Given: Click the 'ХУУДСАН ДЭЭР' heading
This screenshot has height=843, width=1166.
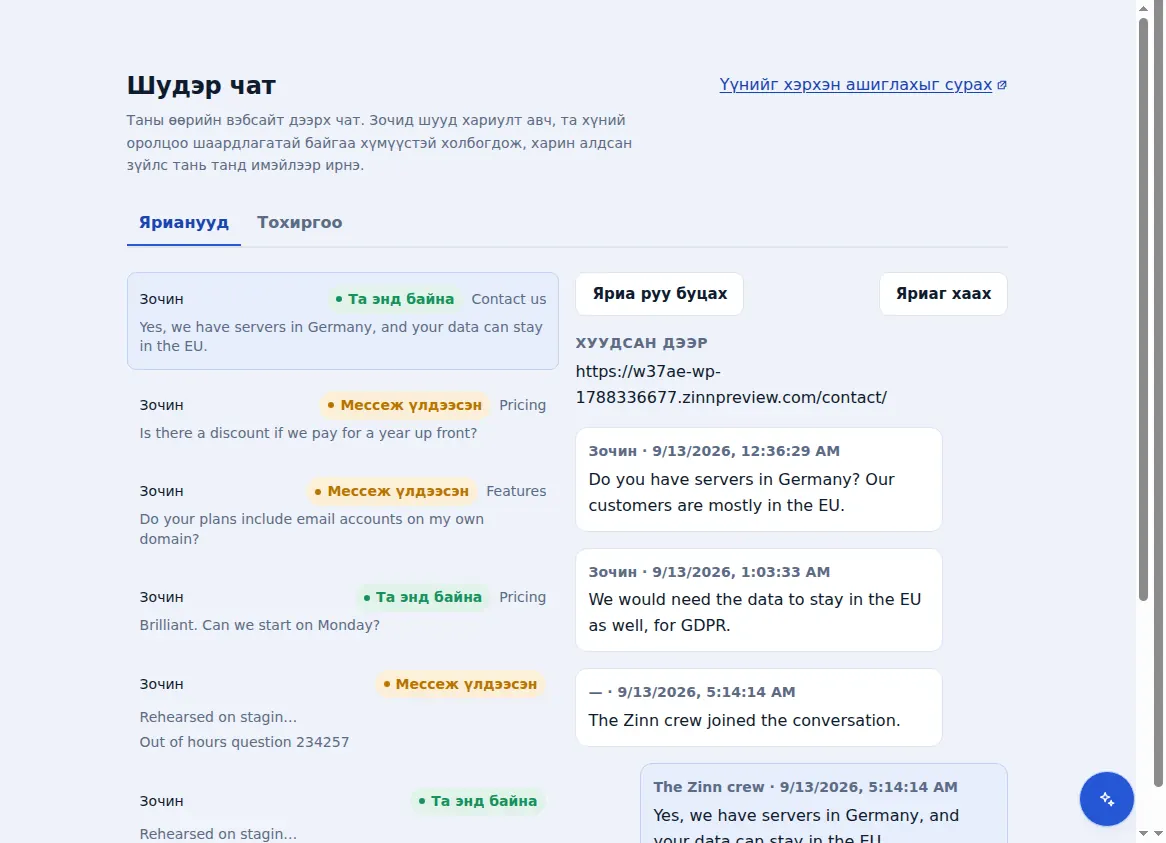Looking at the screenshot, I should (x=641, y=343).
